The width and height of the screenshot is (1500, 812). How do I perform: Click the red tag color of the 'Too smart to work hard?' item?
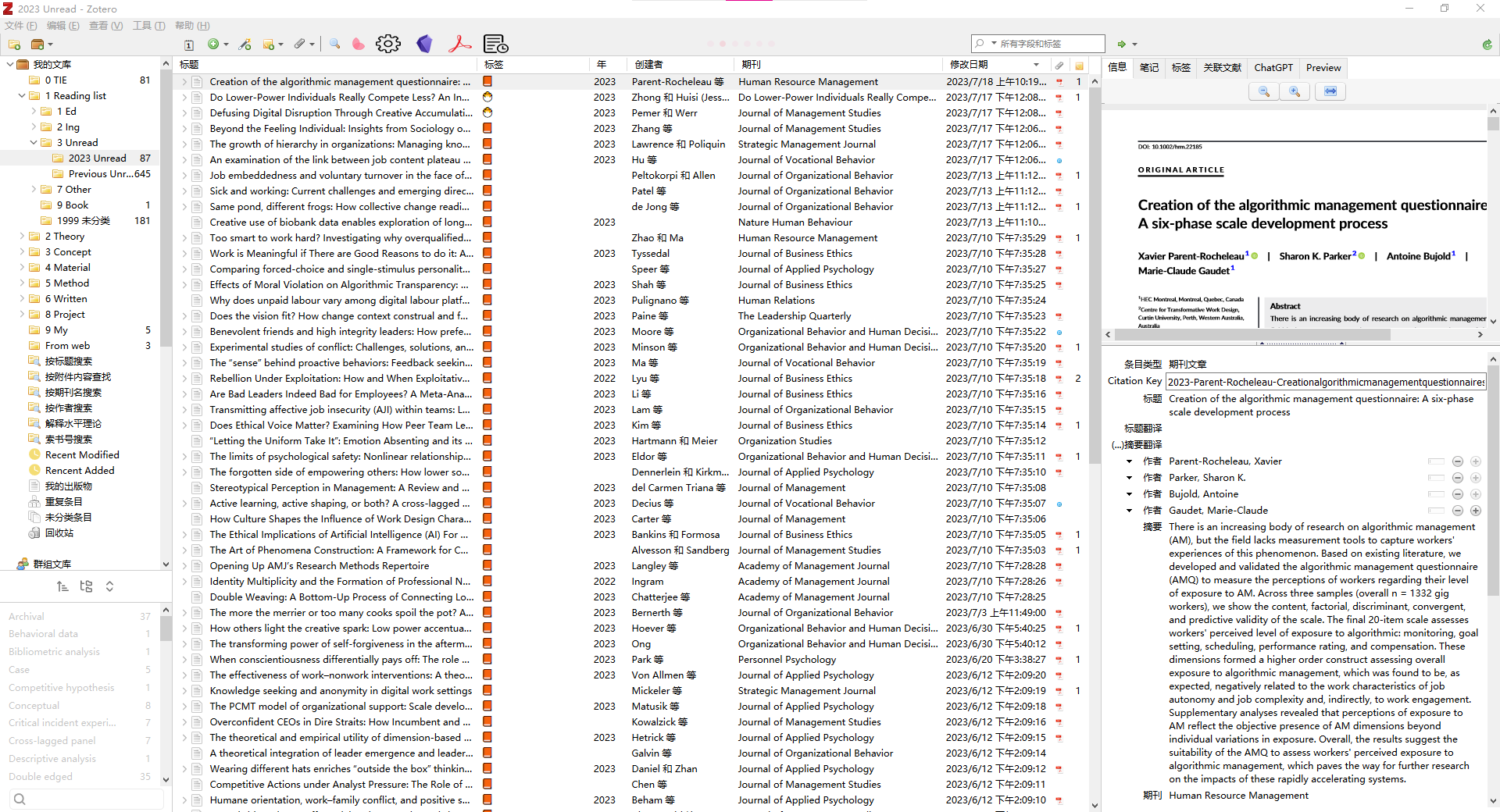coord(487,237)
